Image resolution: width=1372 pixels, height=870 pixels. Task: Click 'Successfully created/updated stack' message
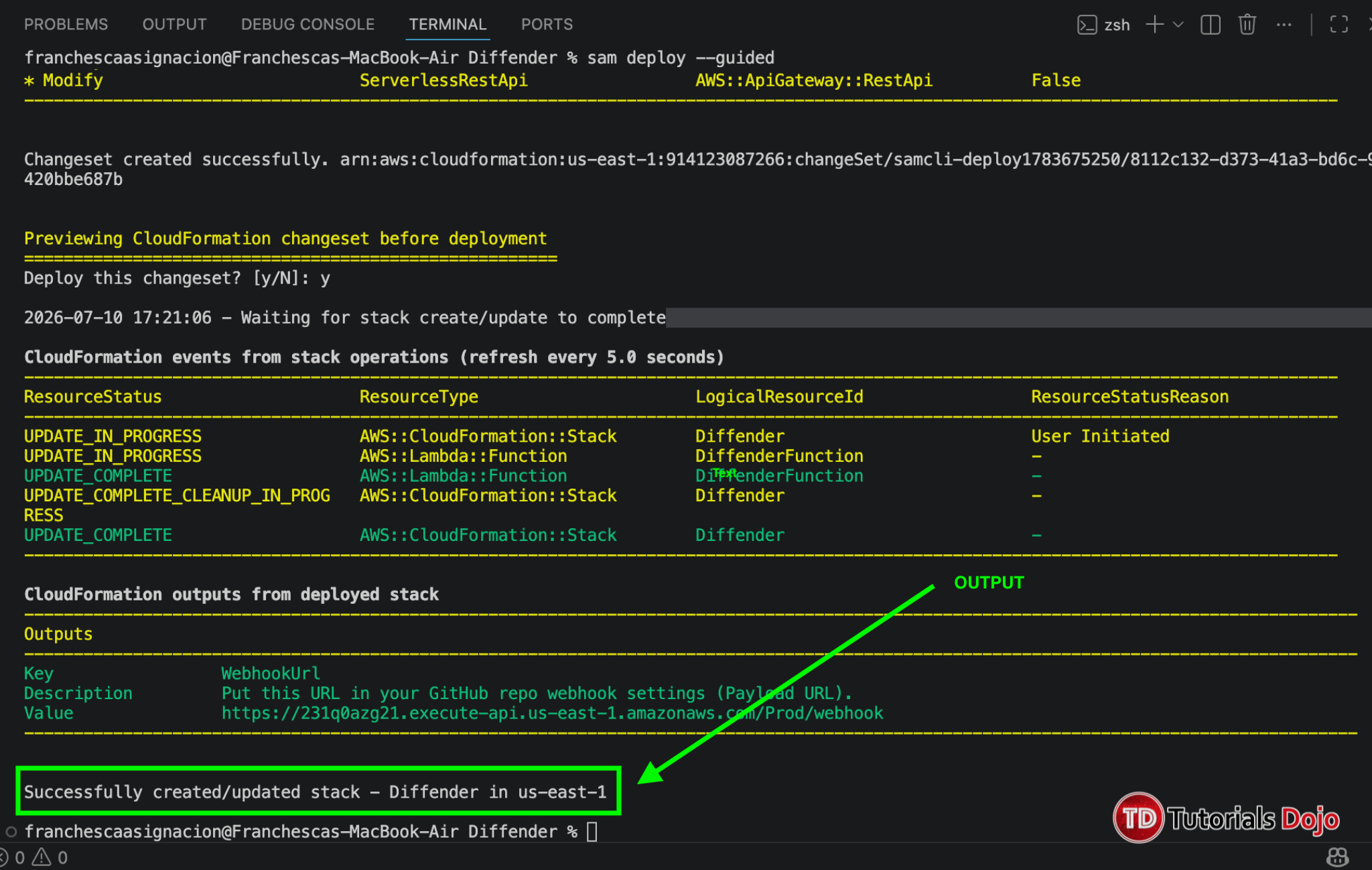tap(315, 792)
